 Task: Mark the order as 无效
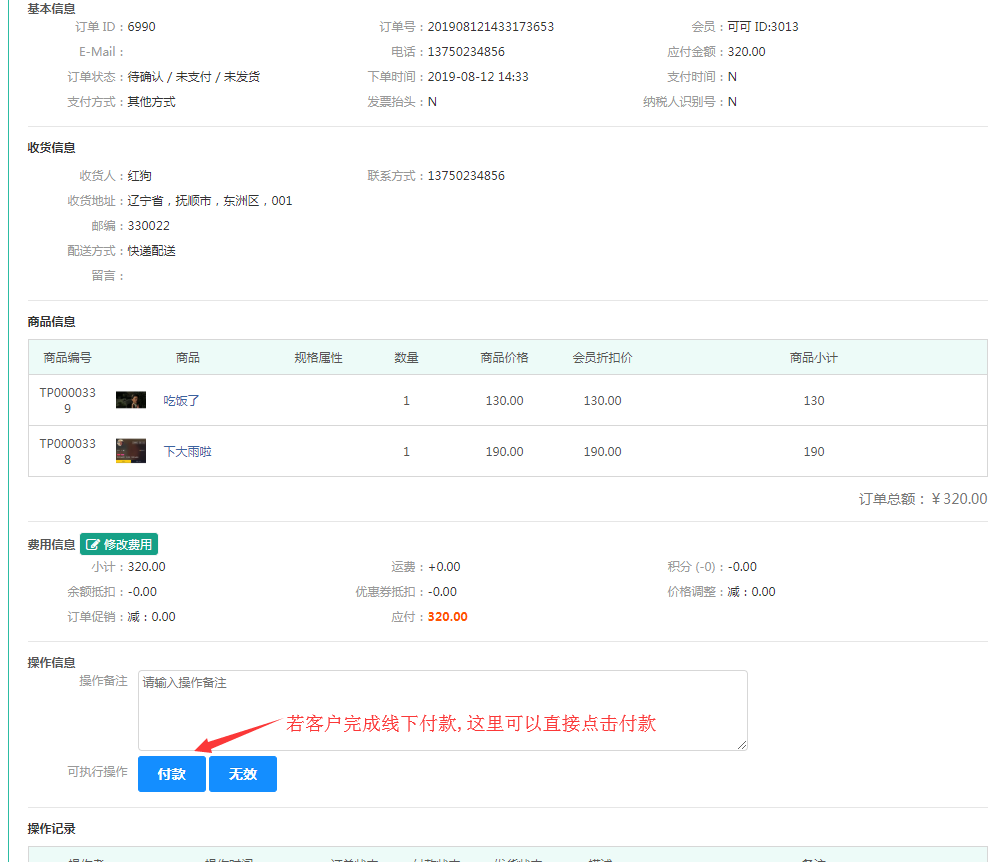[x=243, y=774]
